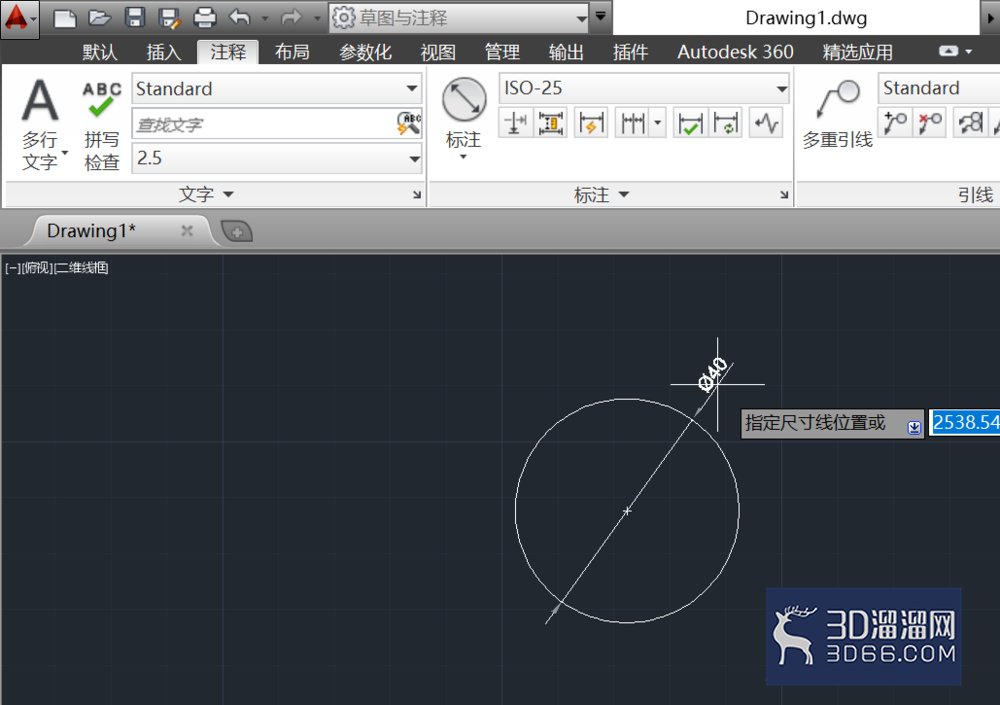Click the Save As icon

click(170, 19)
